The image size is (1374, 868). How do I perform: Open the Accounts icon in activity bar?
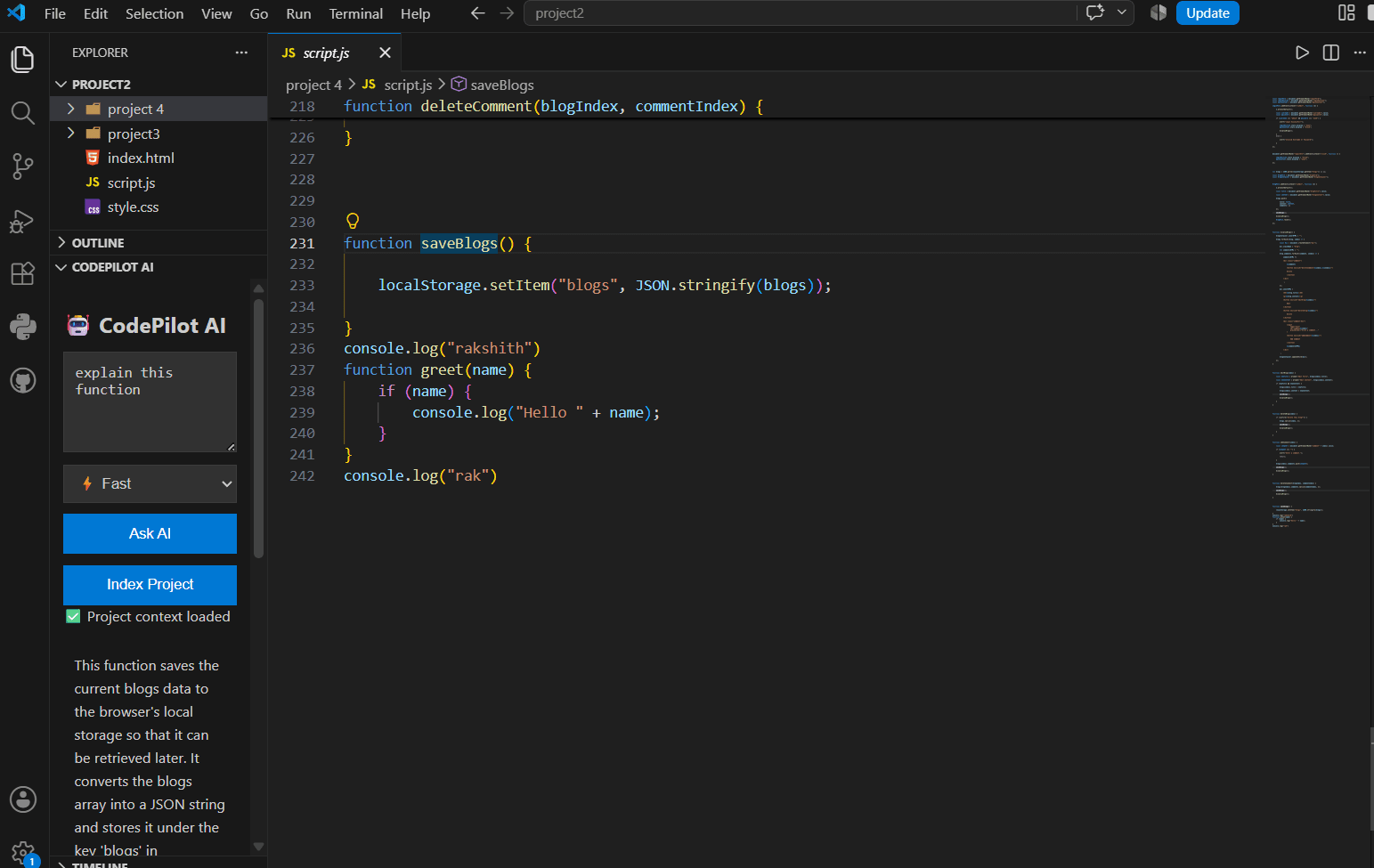click(22, 799)
